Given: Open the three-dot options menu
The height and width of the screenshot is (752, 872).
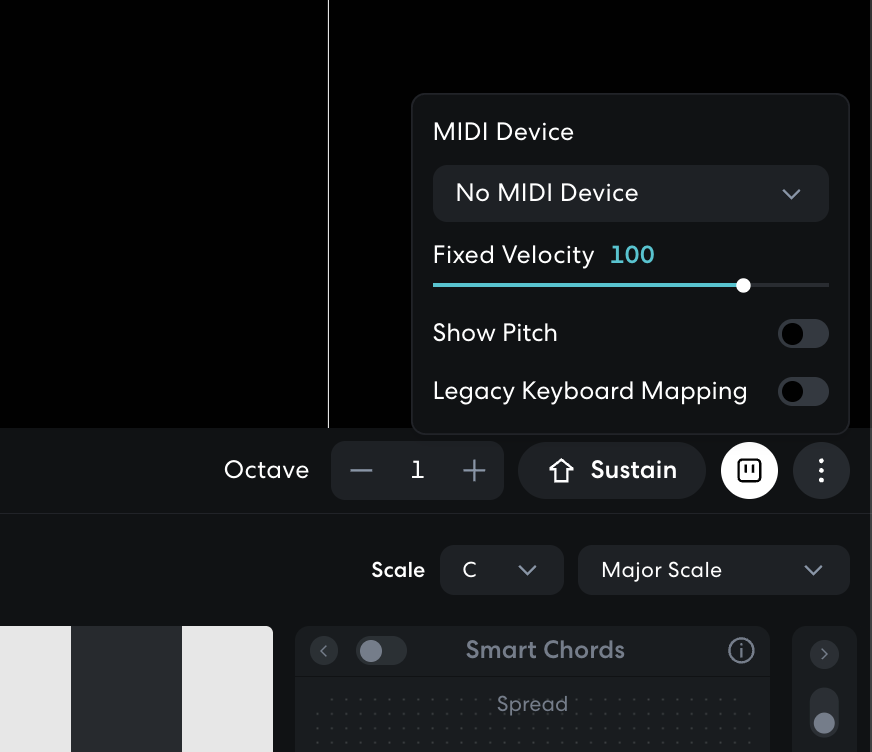Looking at the screenshot, I should [821, 470].
